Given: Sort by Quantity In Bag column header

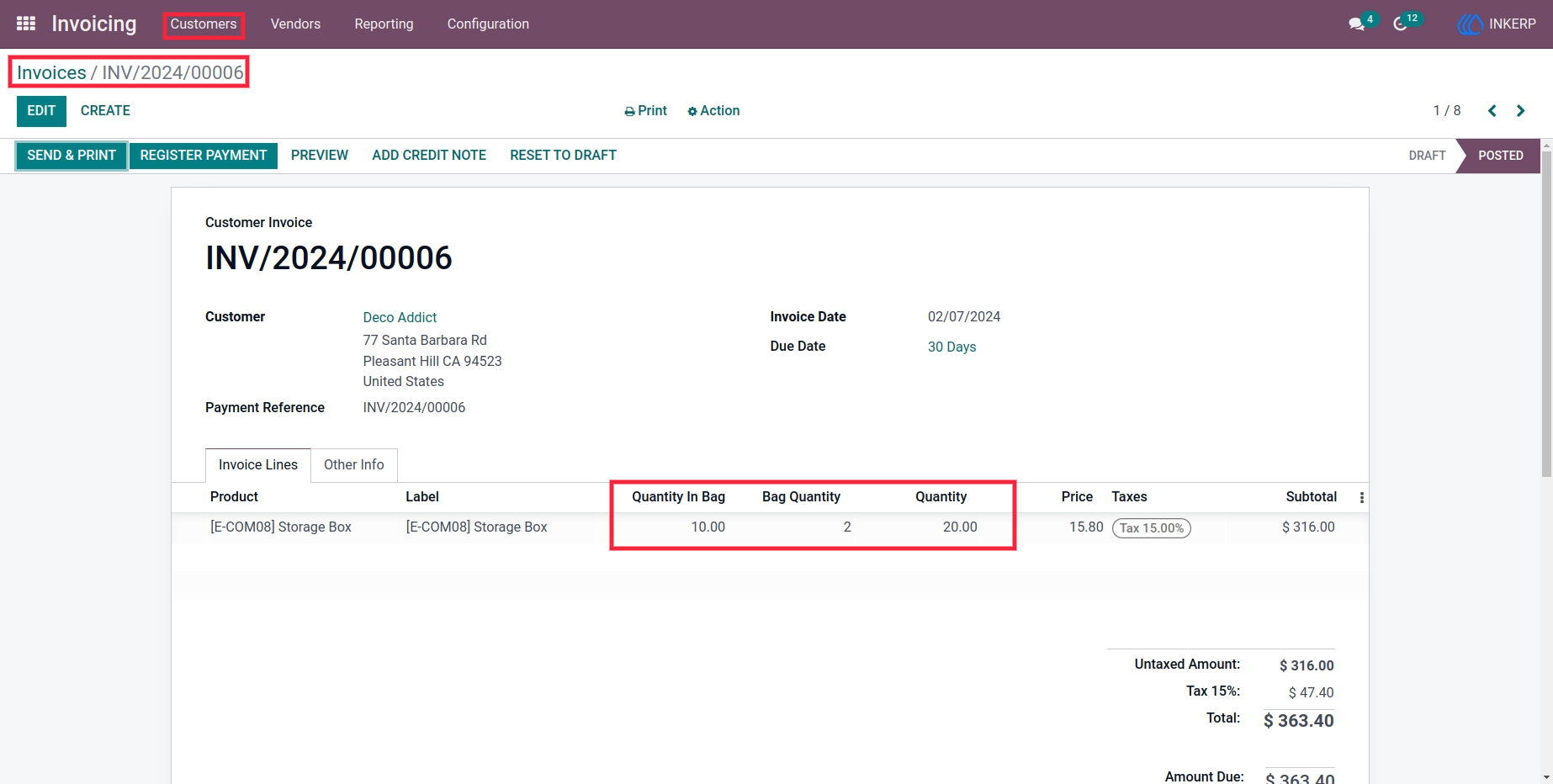Looking at the screenshot, I should coord(678,497).
